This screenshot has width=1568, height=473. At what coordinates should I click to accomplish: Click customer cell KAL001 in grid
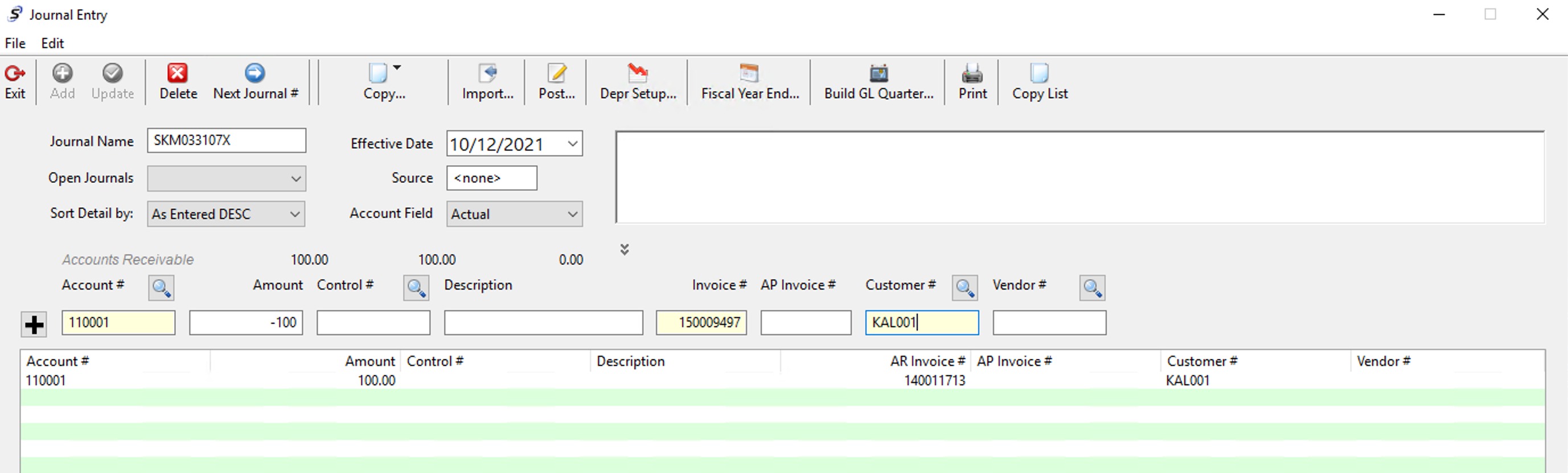(x=1188, y=380)
